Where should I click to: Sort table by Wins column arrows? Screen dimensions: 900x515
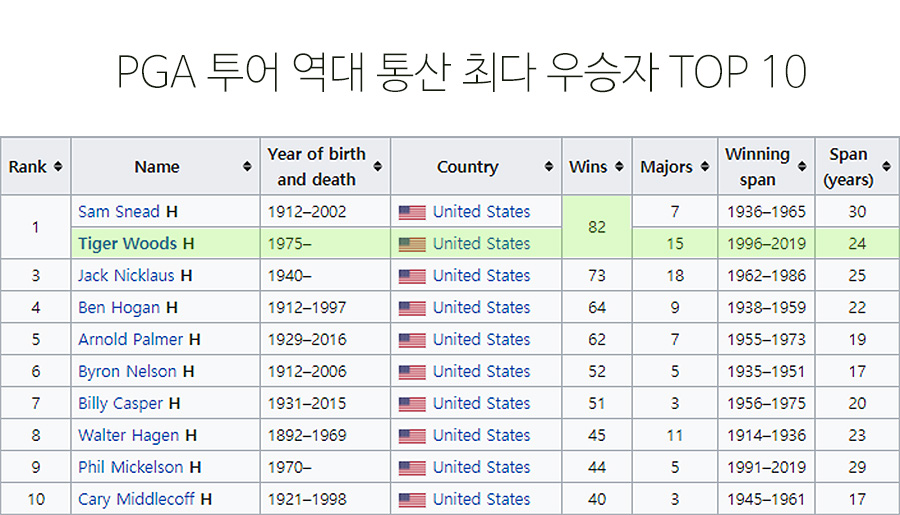[x=619, y=166]
